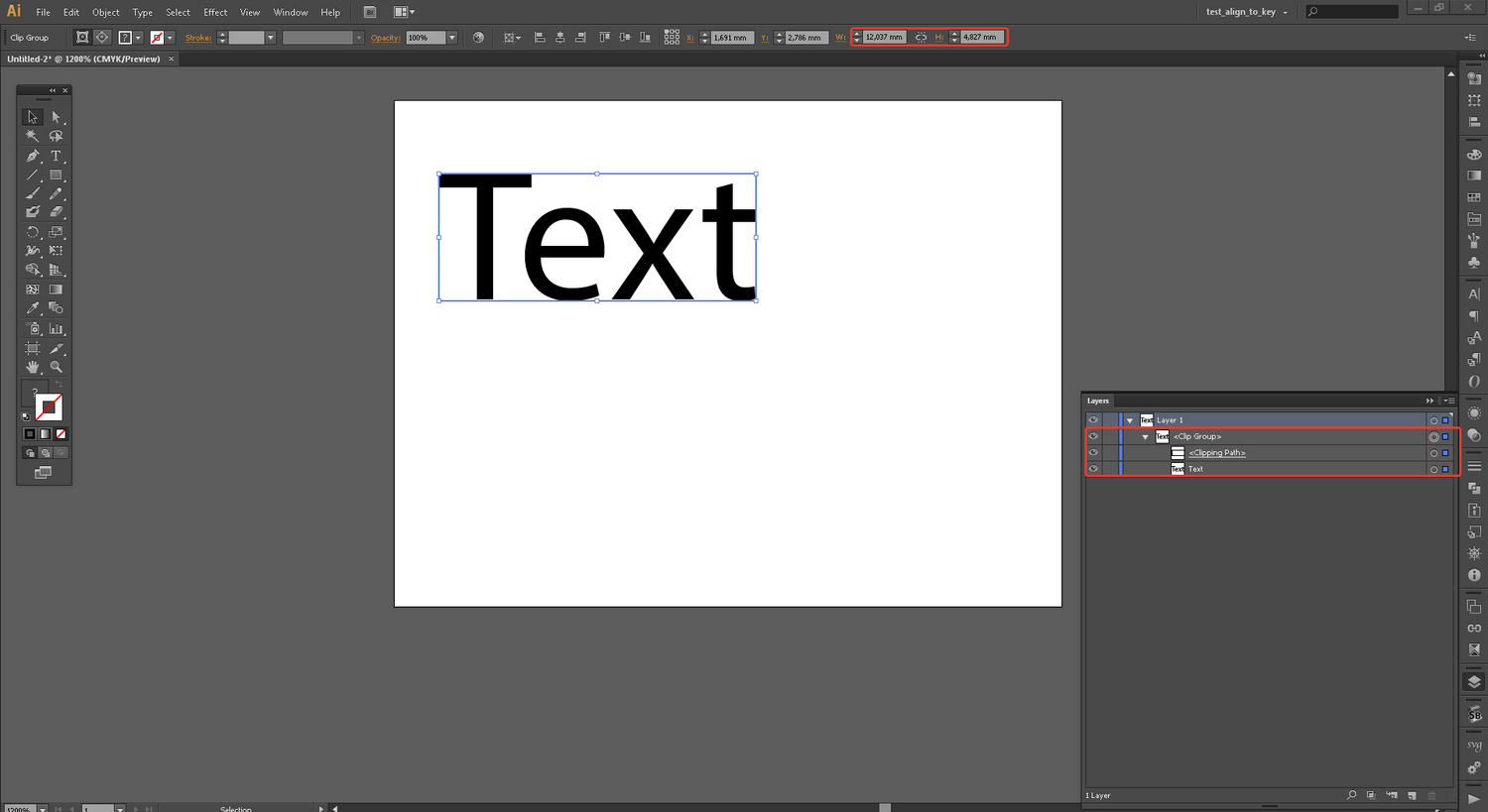Image resolution: width=1488 pixels, height=812 pixels.
Task: Toggle visibility of the Clipping Path item
Action: point(1093,453)
